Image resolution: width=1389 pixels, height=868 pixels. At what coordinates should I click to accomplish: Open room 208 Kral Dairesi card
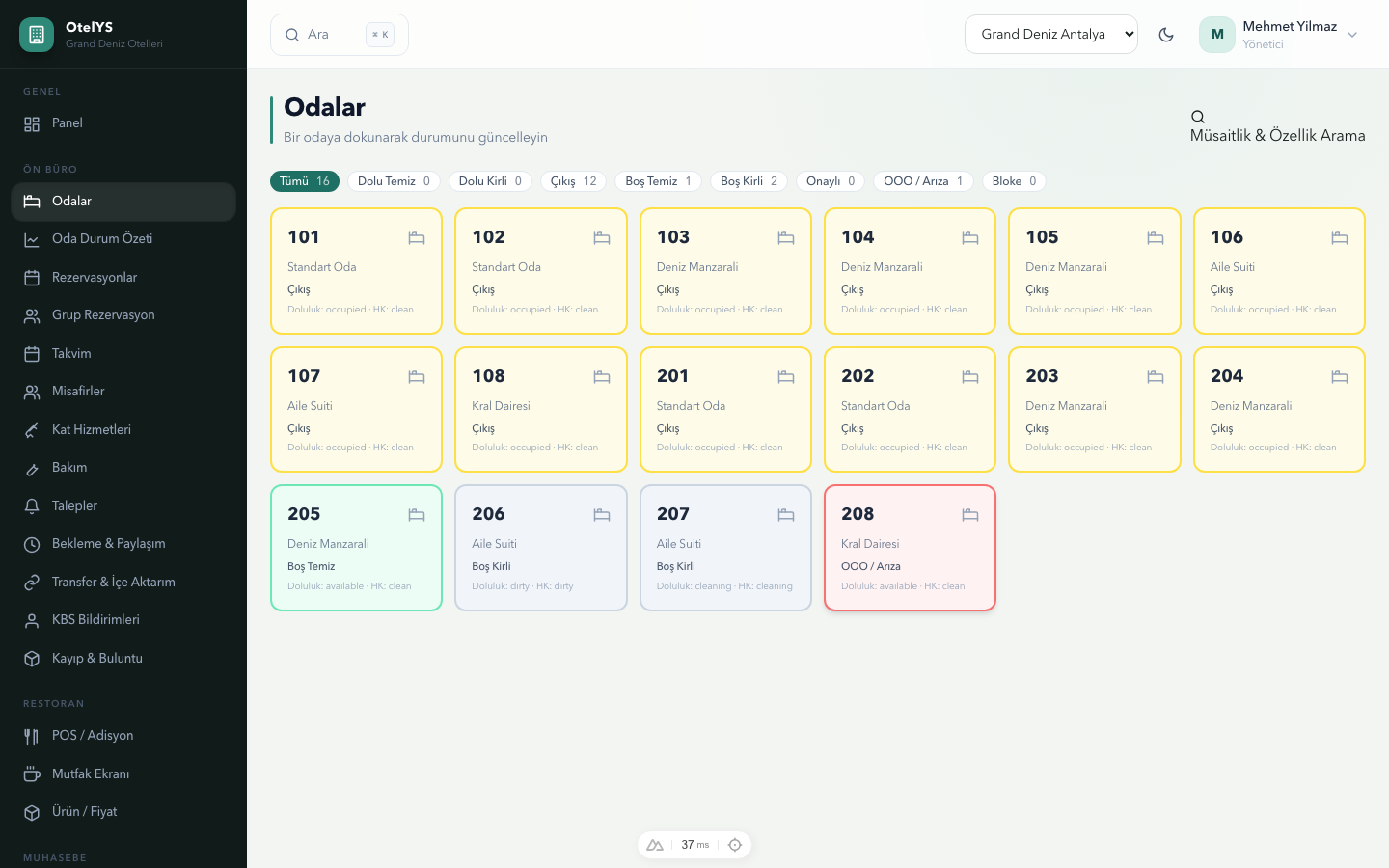910,548
